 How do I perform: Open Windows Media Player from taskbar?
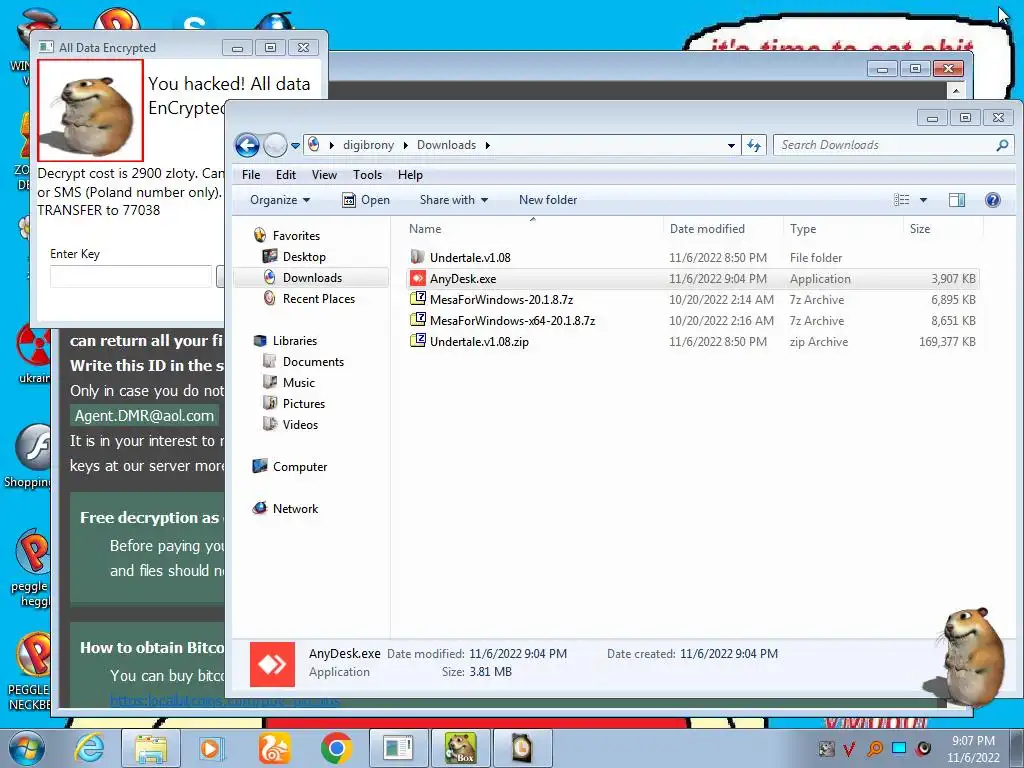point(211,748)
